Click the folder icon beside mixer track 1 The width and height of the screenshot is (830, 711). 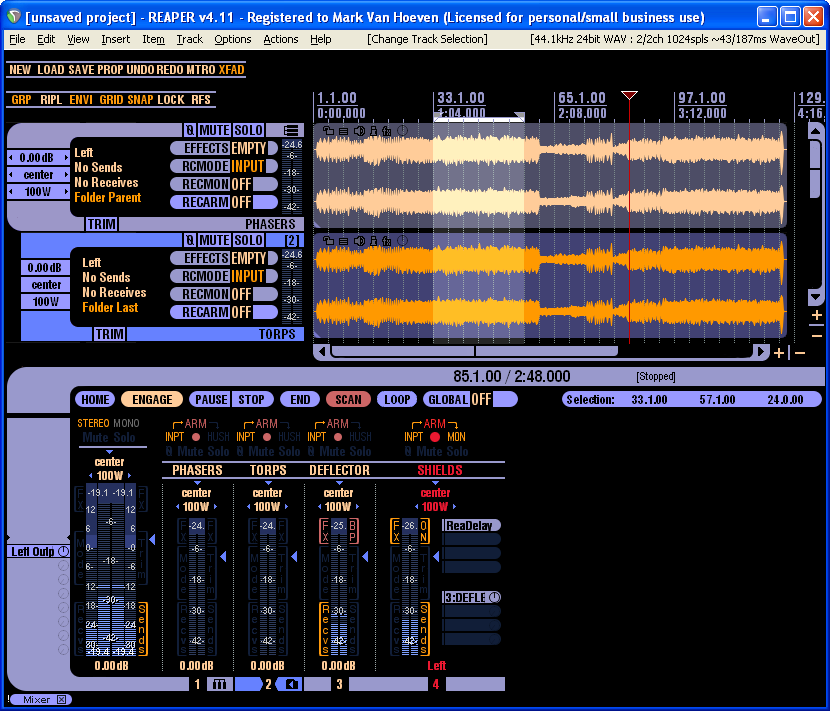(x=219, y=684)
